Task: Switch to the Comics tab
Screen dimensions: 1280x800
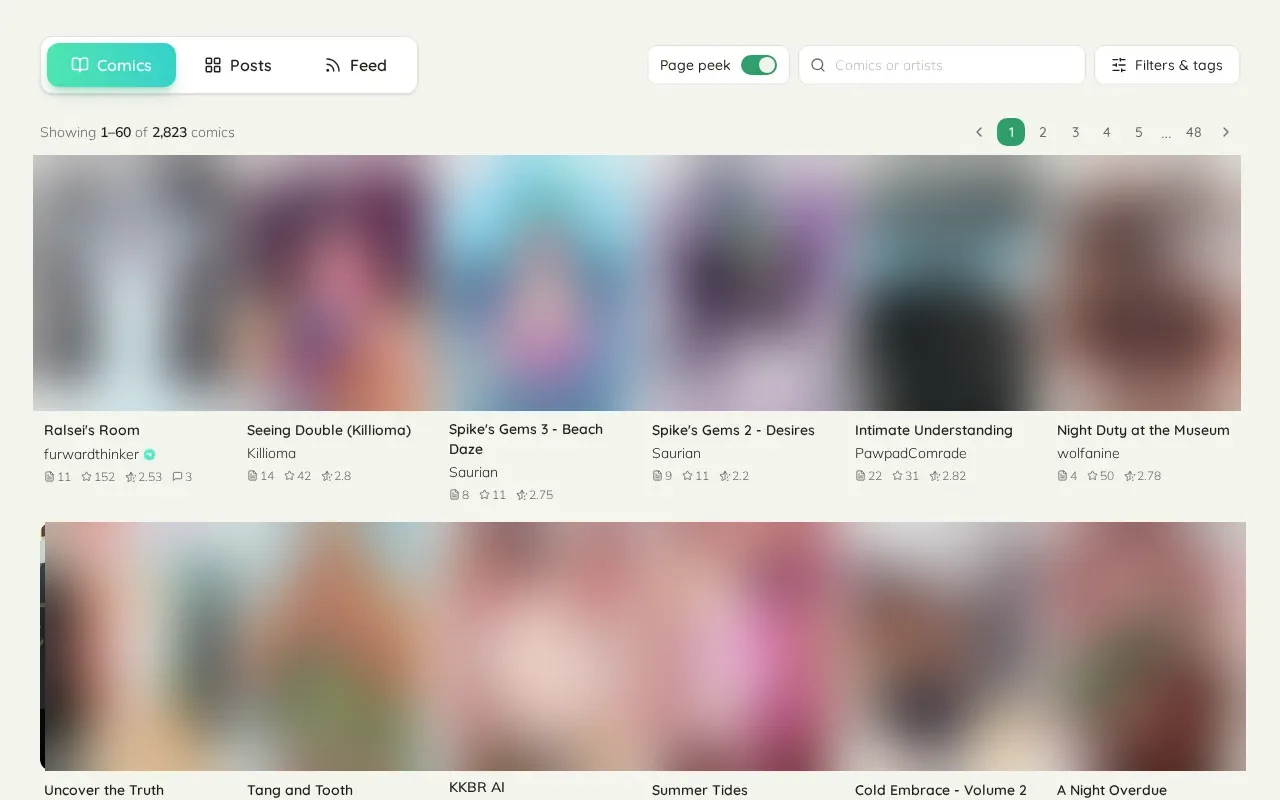Action: tap(111, 65)
